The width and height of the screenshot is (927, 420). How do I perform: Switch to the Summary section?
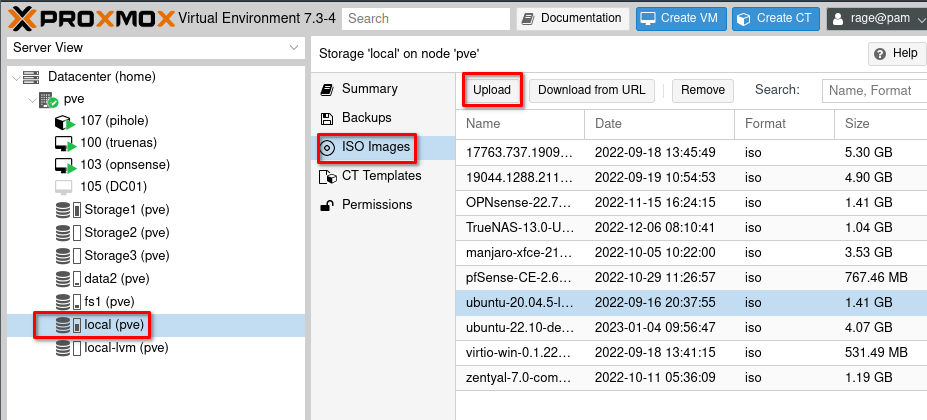[369, 89]
